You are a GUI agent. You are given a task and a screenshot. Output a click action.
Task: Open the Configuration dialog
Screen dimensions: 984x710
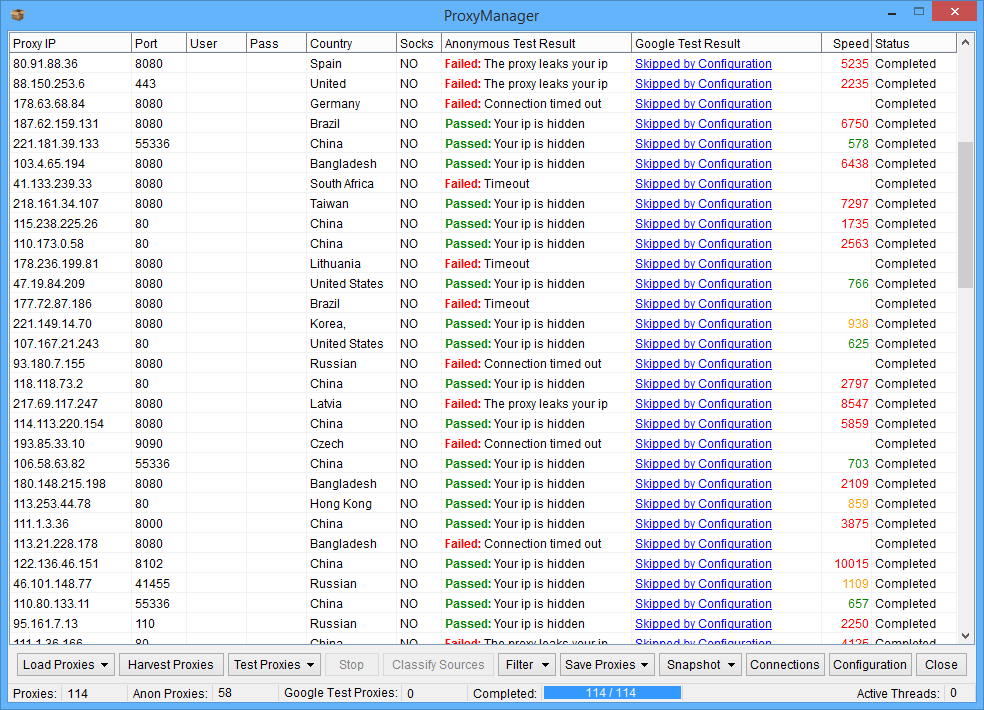click(x=869, y=665)
